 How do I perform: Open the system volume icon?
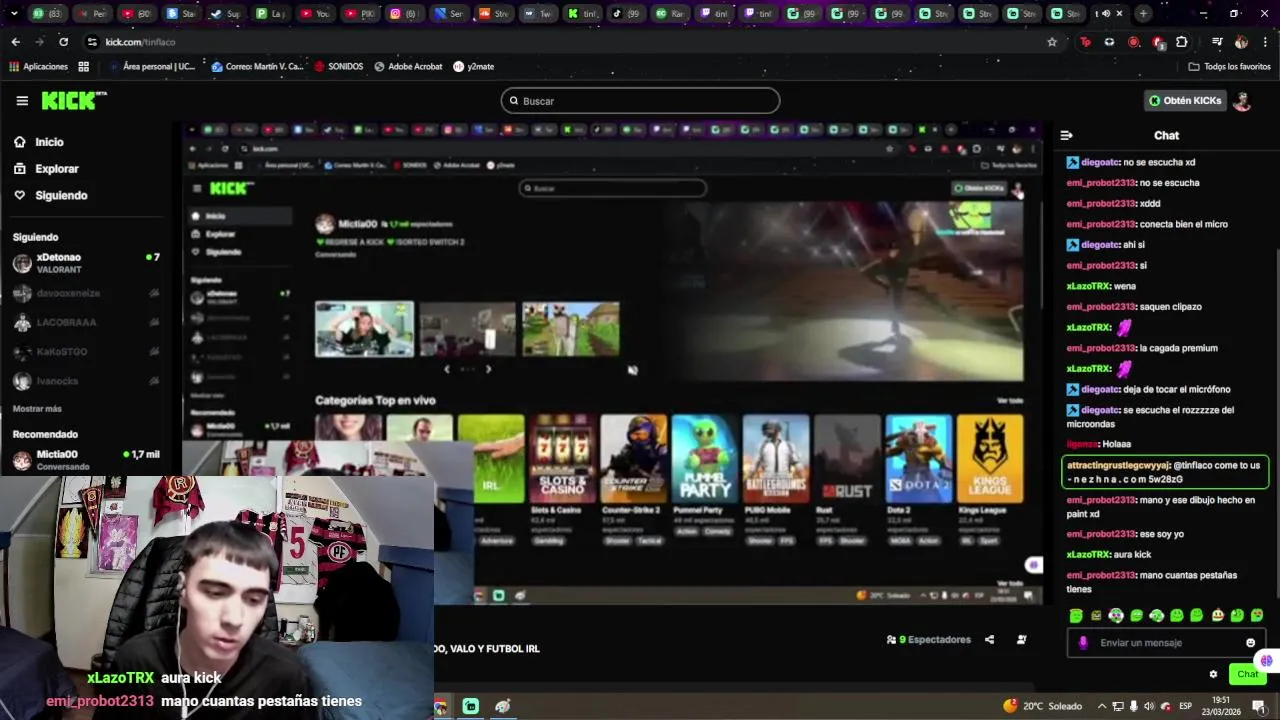point(1149,706)
